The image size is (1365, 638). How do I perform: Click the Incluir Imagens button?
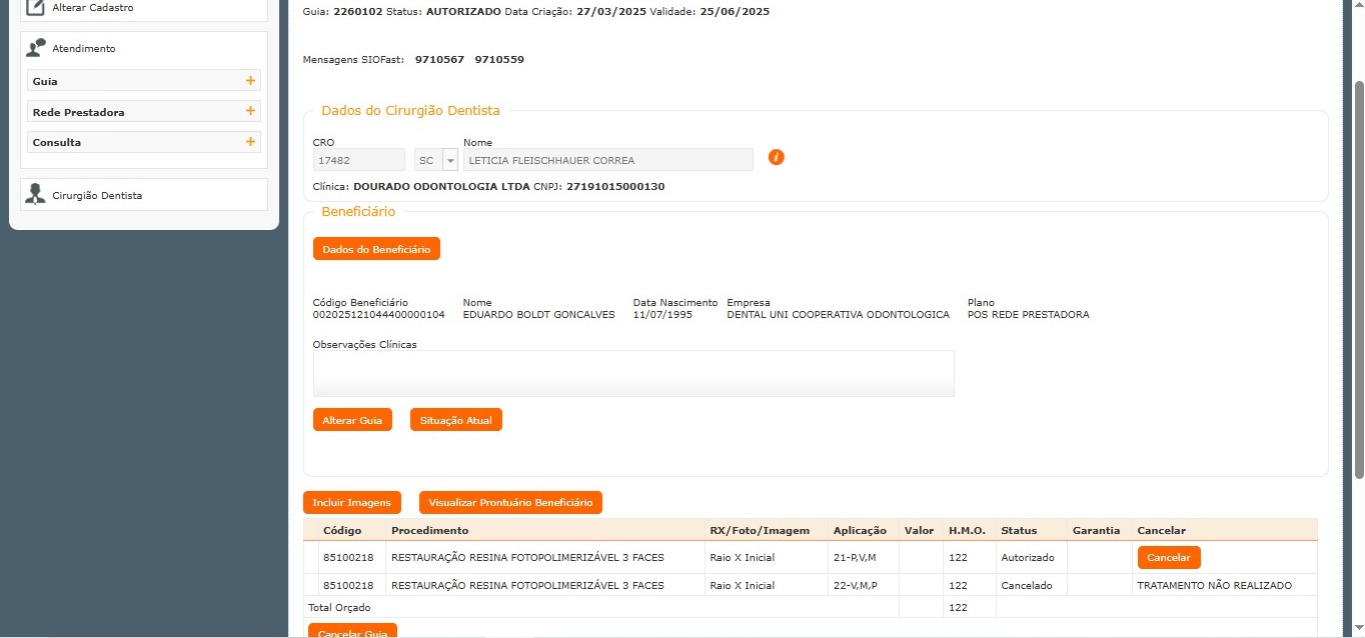pyautogui.click(x=351, y=502)
